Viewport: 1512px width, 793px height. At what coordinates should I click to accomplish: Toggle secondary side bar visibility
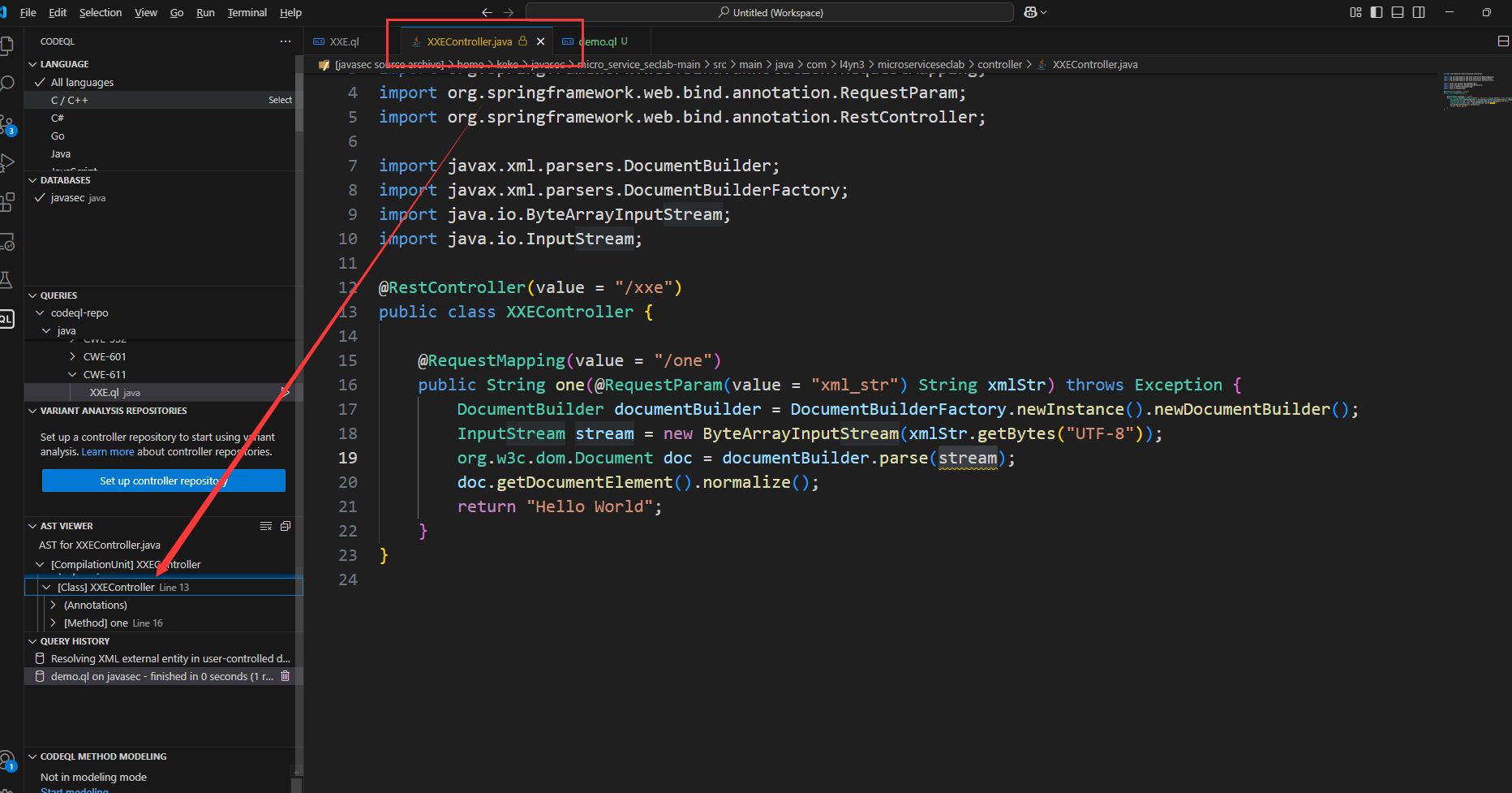pos(1419,12)
